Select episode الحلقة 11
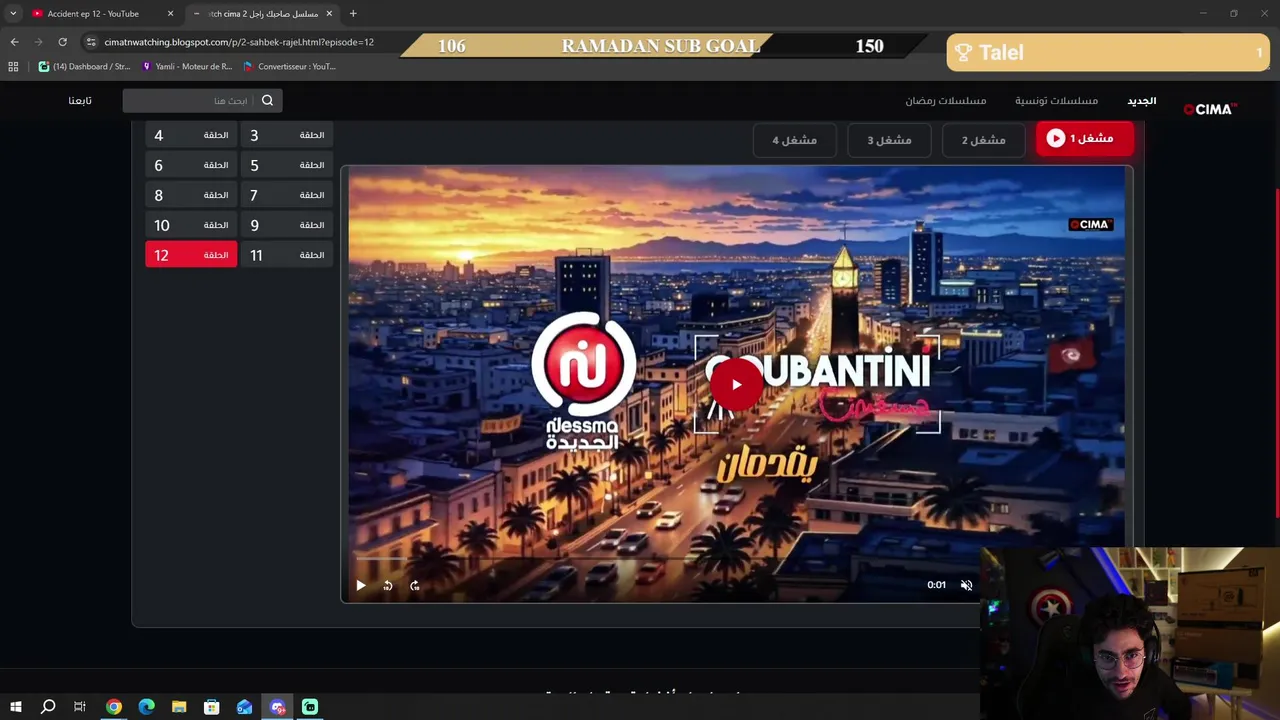Image resolution: width=1280 pixels, height=720 pixels. 287,255
